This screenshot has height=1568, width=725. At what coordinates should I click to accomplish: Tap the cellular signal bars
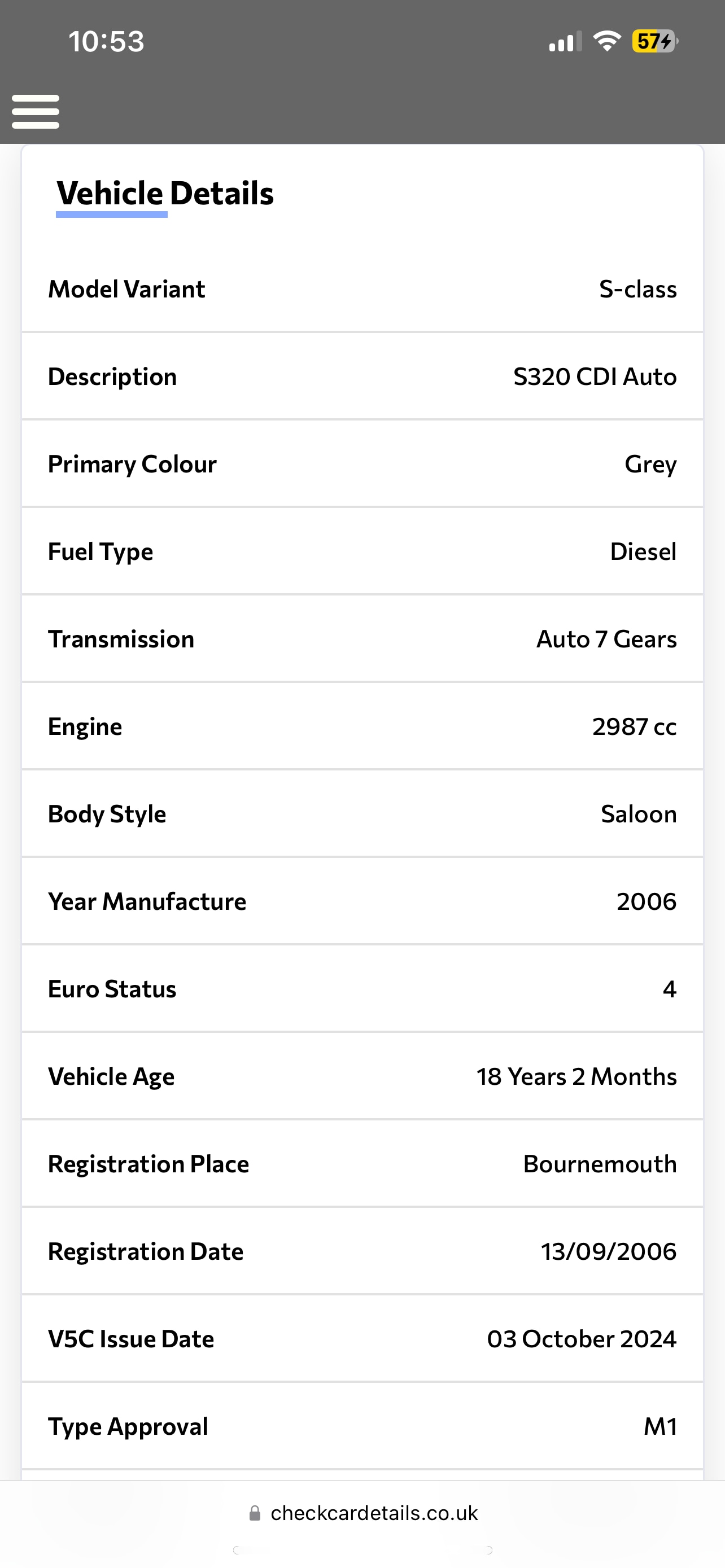[564, 42]
